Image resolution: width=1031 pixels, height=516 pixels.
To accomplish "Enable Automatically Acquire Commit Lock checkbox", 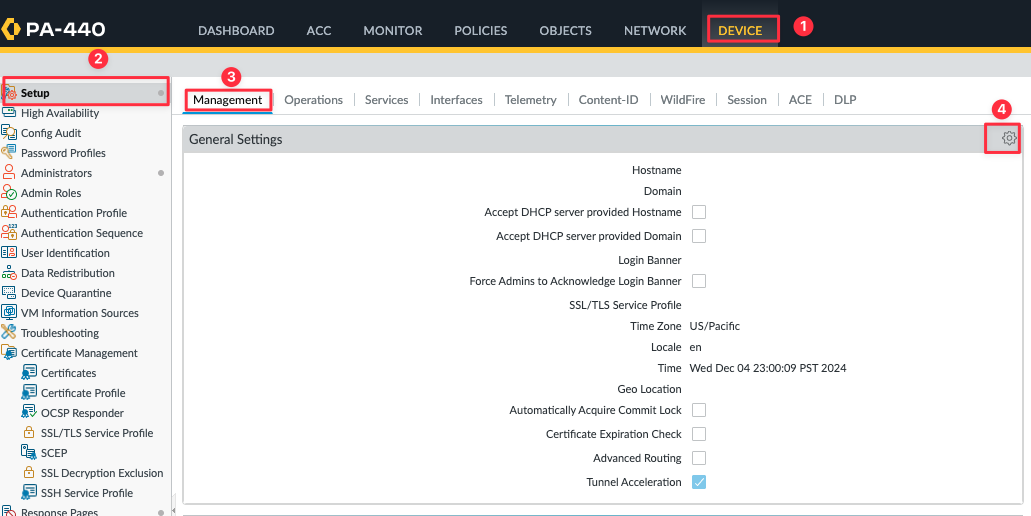I will (x=699, y=410).
